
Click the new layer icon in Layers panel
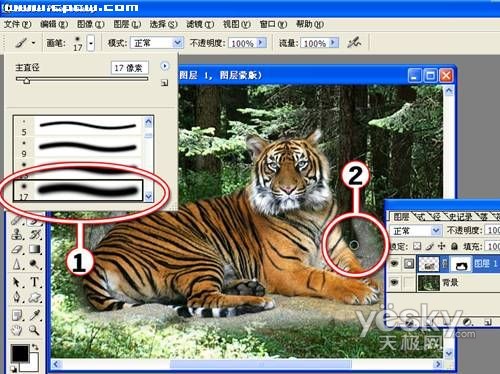click(x=488, y=322)
